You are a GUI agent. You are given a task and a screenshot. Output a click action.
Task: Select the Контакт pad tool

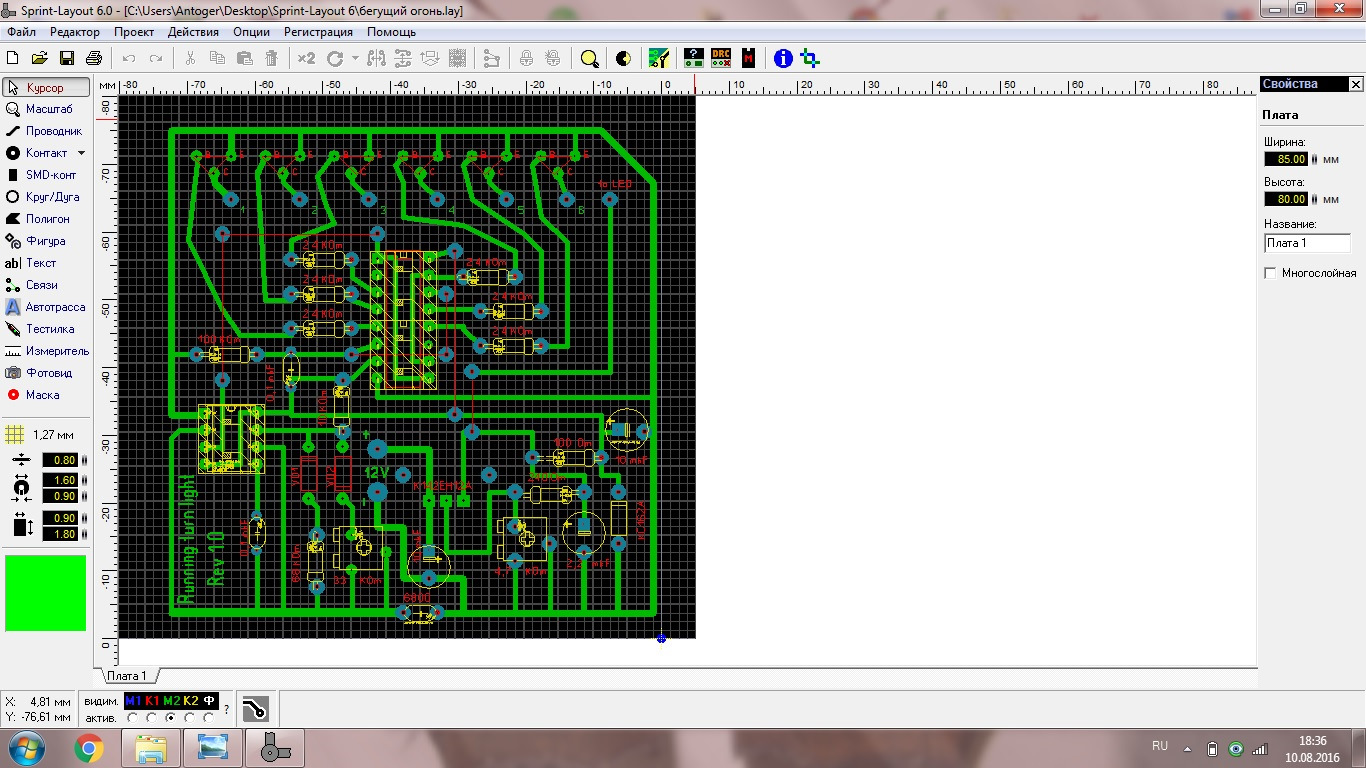(37, 153)
